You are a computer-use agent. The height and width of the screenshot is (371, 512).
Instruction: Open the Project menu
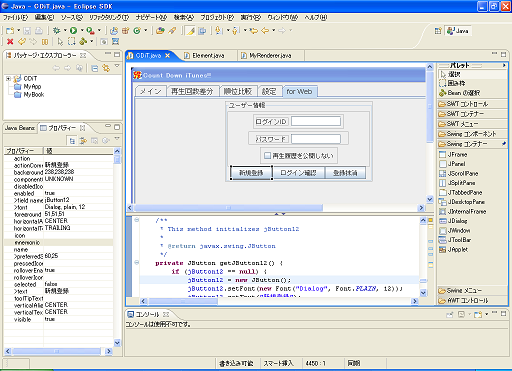(217, 17)
